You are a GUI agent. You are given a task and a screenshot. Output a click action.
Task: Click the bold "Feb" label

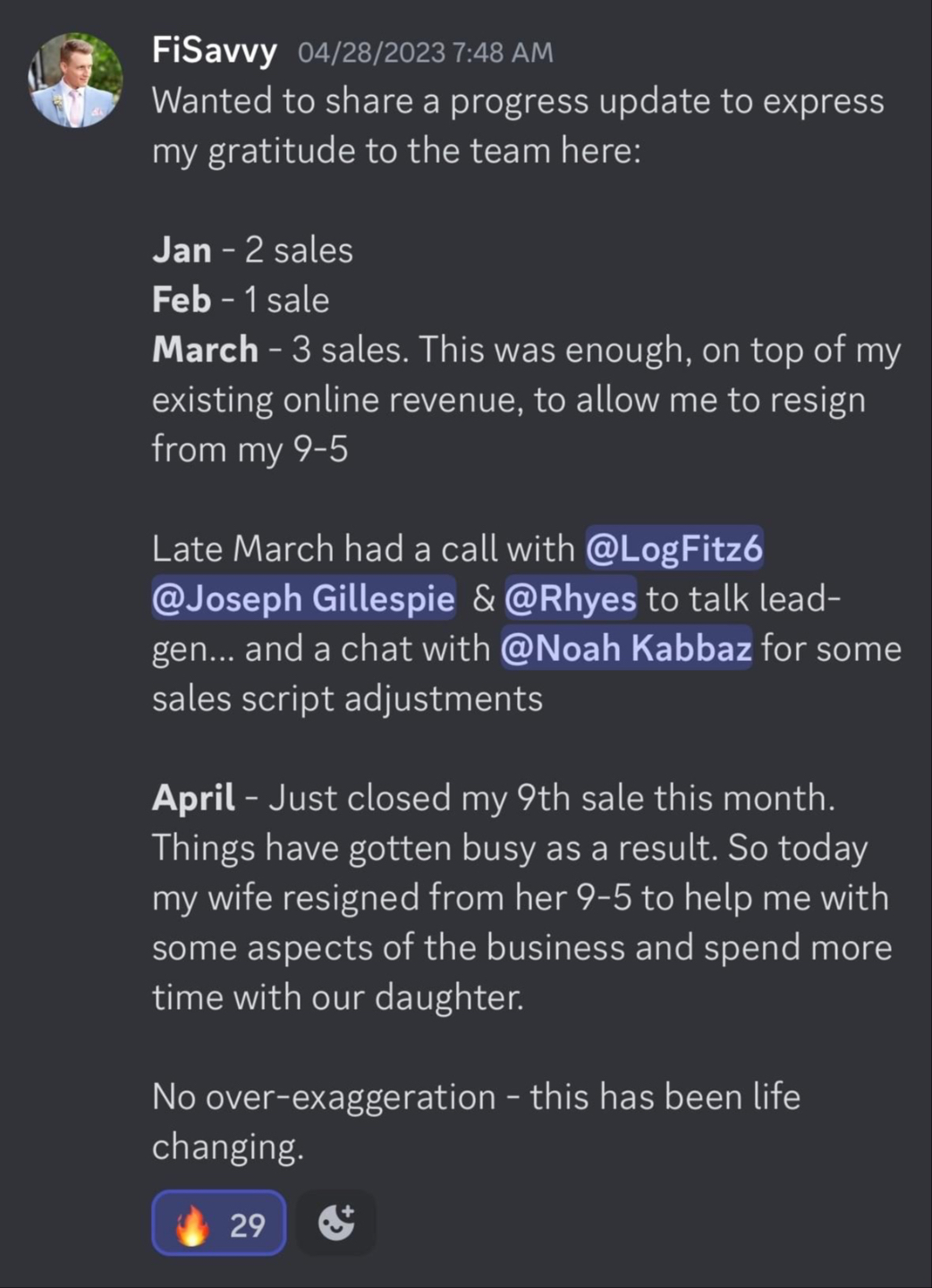point(182,300)
